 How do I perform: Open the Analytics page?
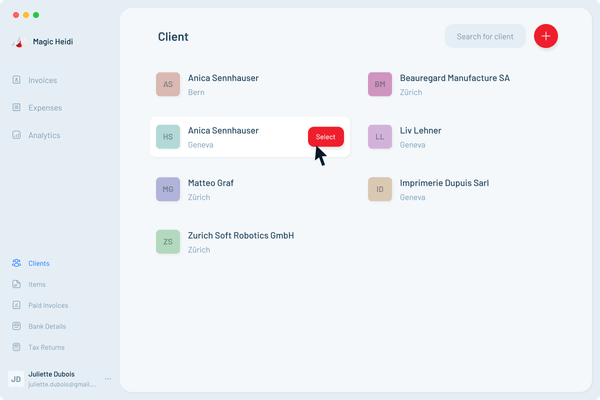click(44, 135)
